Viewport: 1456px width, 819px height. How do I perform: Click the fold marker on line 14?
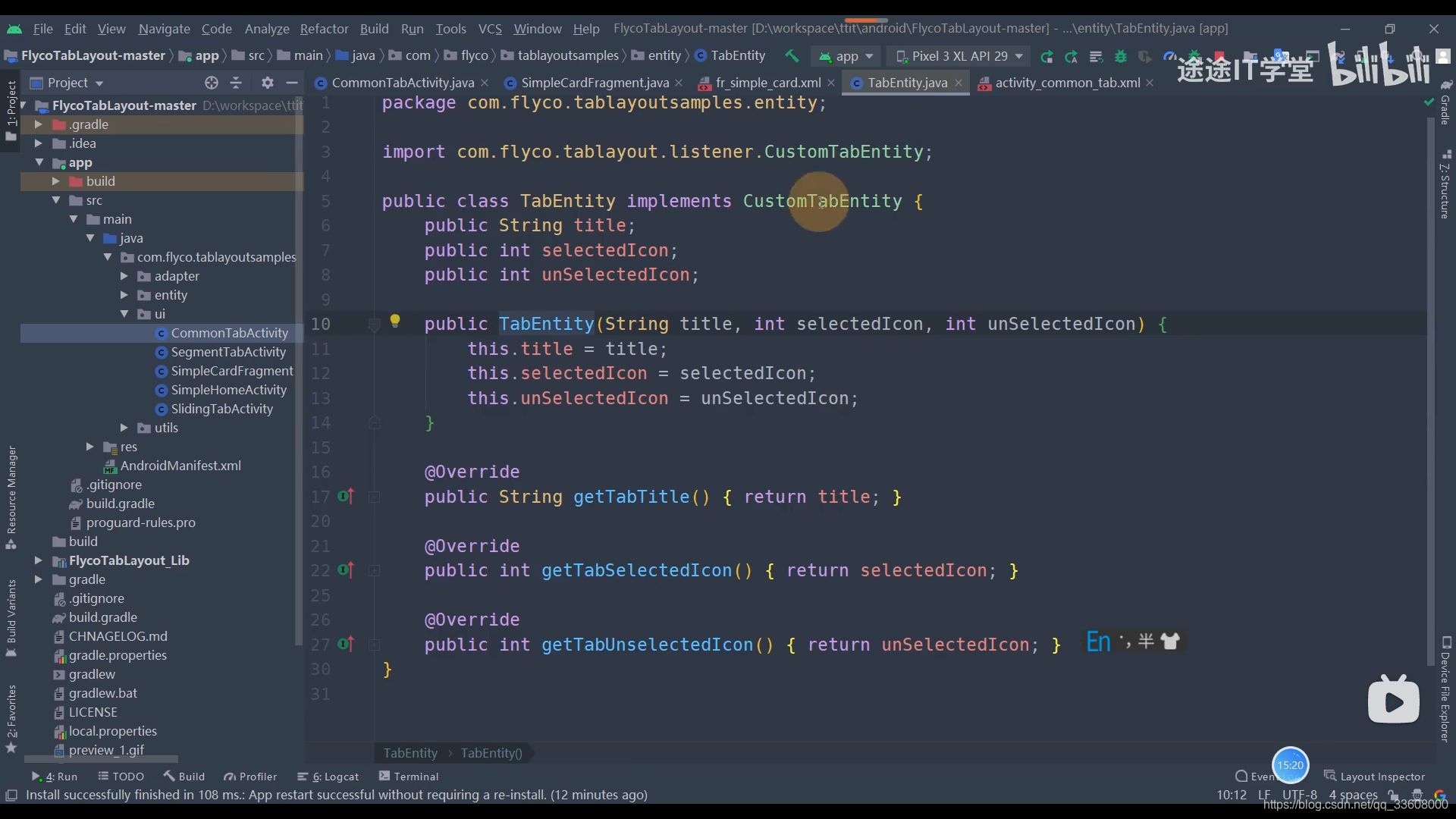[374, 422]
